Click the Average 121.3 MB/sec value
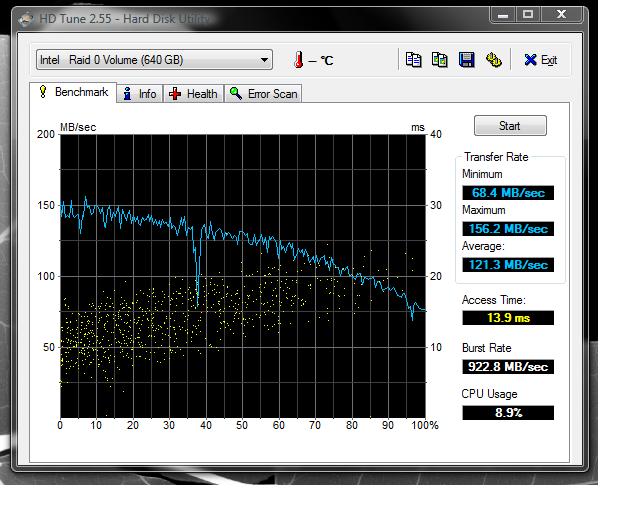 coord(508,265)
